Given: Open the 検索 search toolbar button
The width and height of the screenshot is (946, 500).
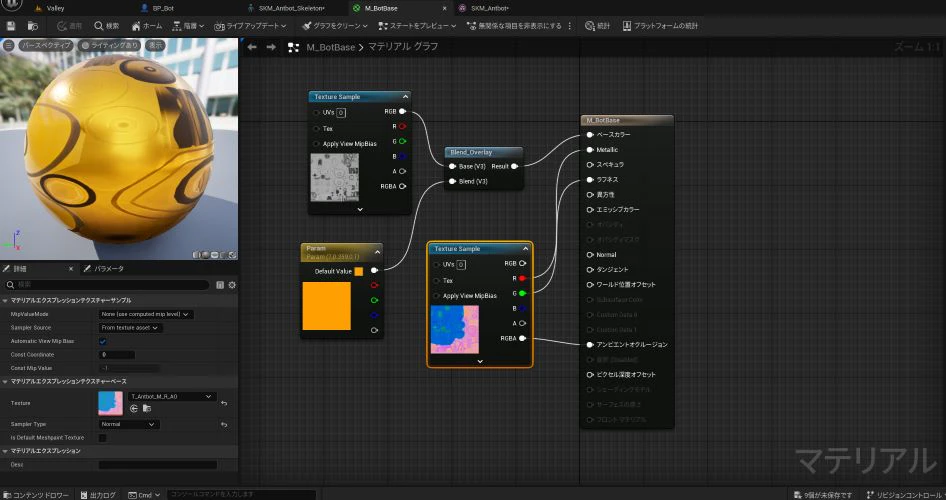Looking at the screenshot, I should 107,26.
